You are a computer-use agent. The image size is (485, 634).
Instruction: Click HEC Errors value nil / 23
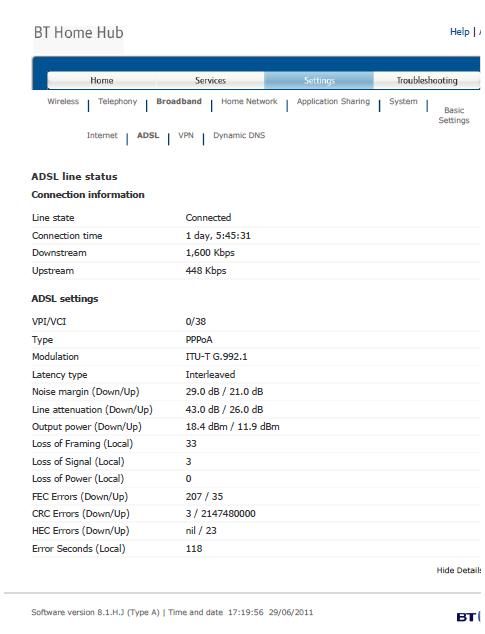pyautogui.click(x=201, y=530)
